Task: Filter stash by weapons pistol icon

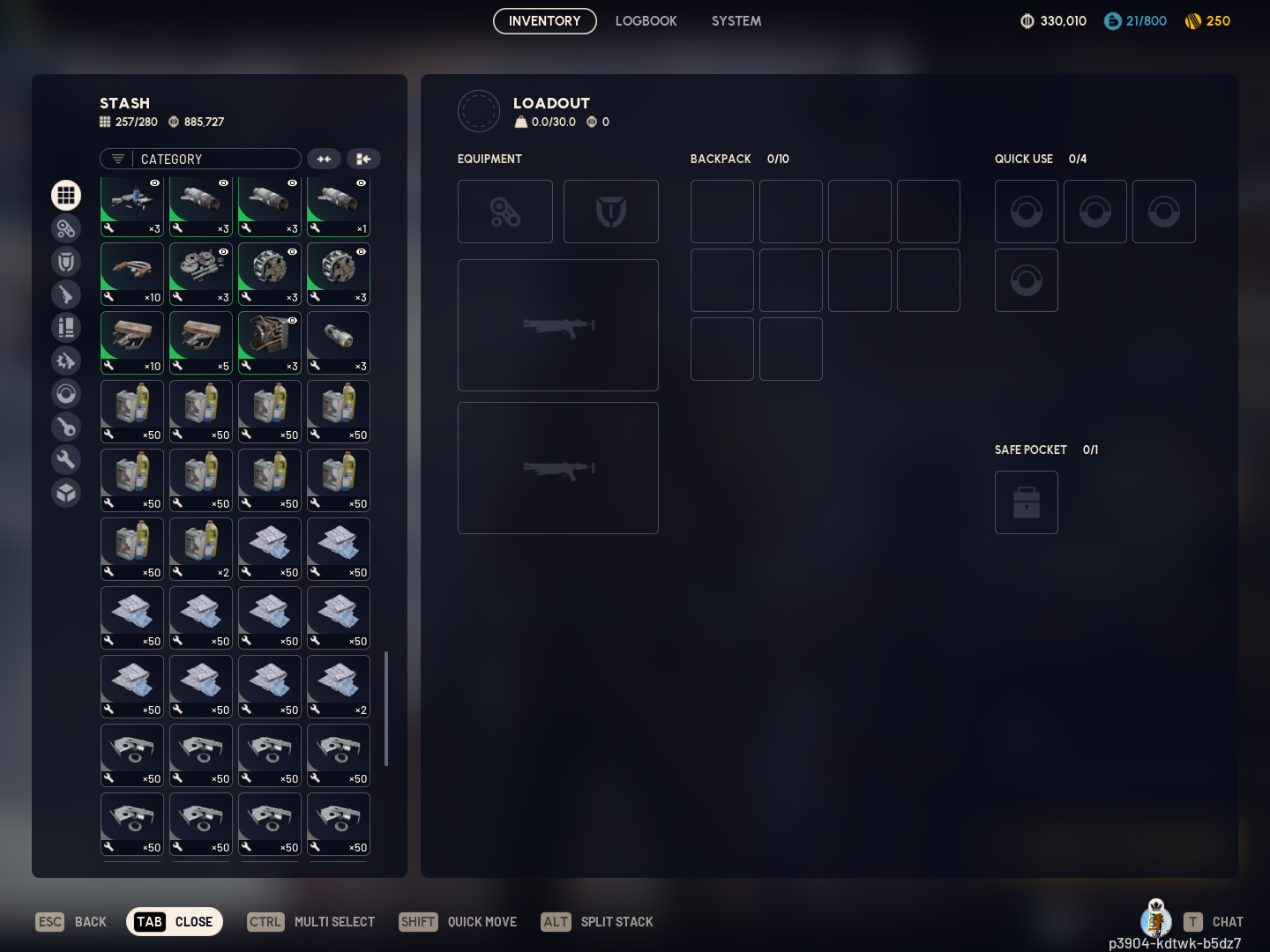Action: point(66,294)
